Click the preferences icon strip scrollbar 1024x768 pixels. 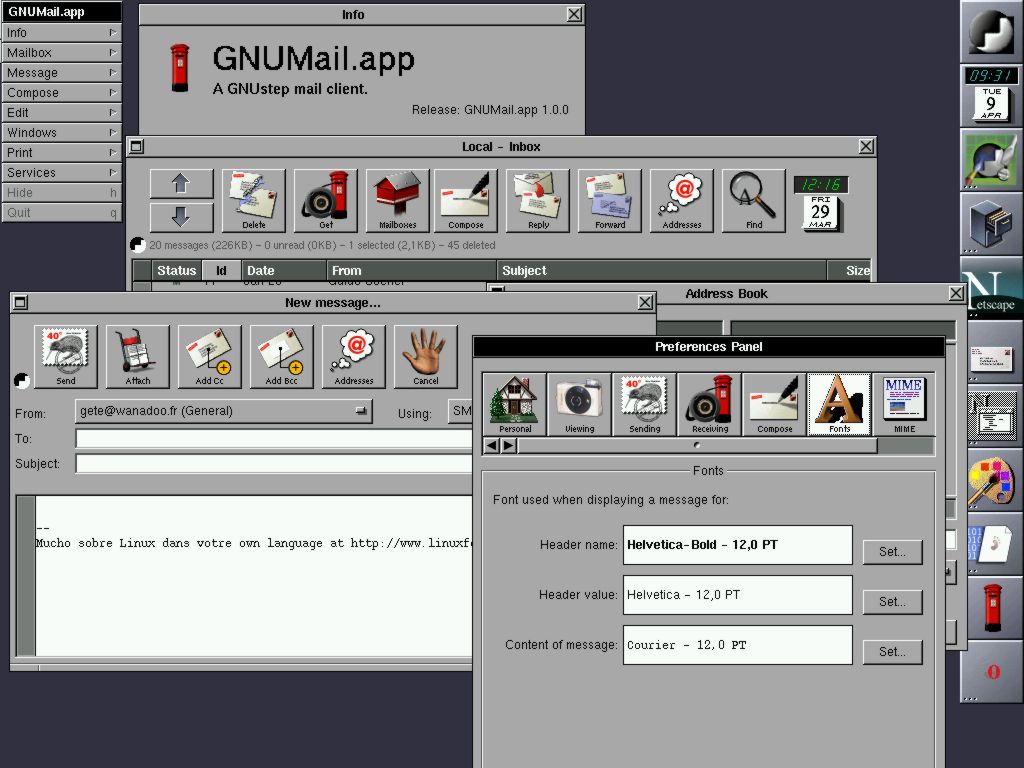point(696,446)
